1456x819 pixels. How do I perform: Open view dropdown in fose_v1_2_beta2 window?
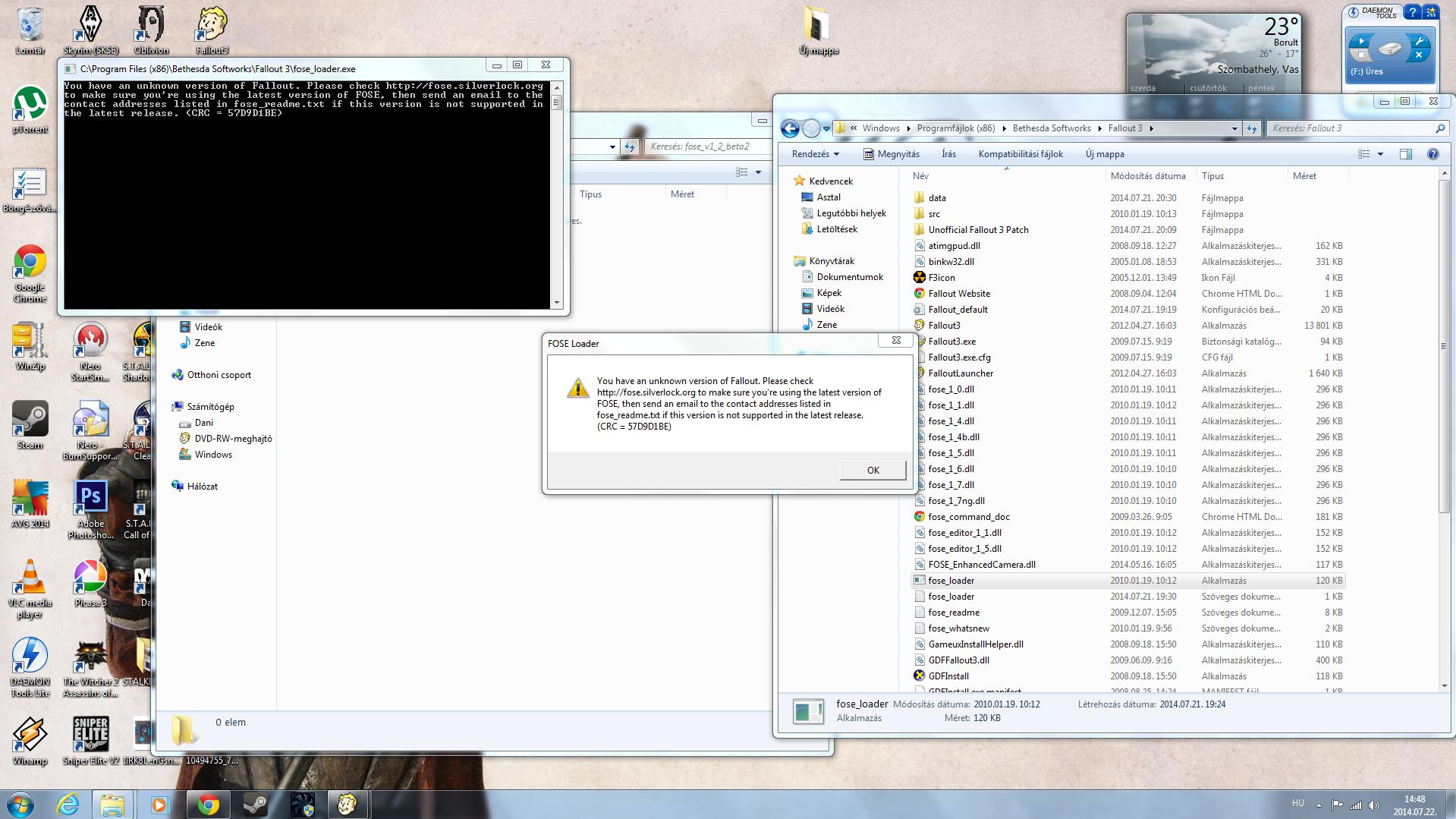(x=757, y=172)
